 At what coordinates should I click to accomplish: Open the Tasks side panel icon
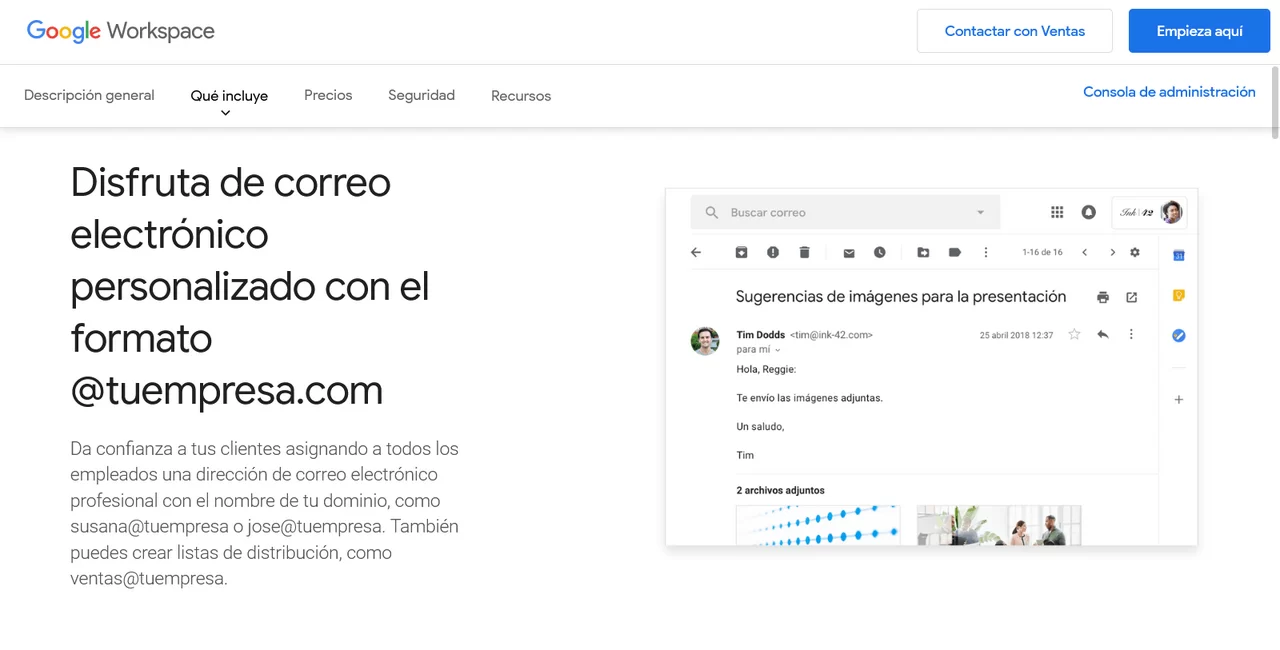pos(1179,336)
